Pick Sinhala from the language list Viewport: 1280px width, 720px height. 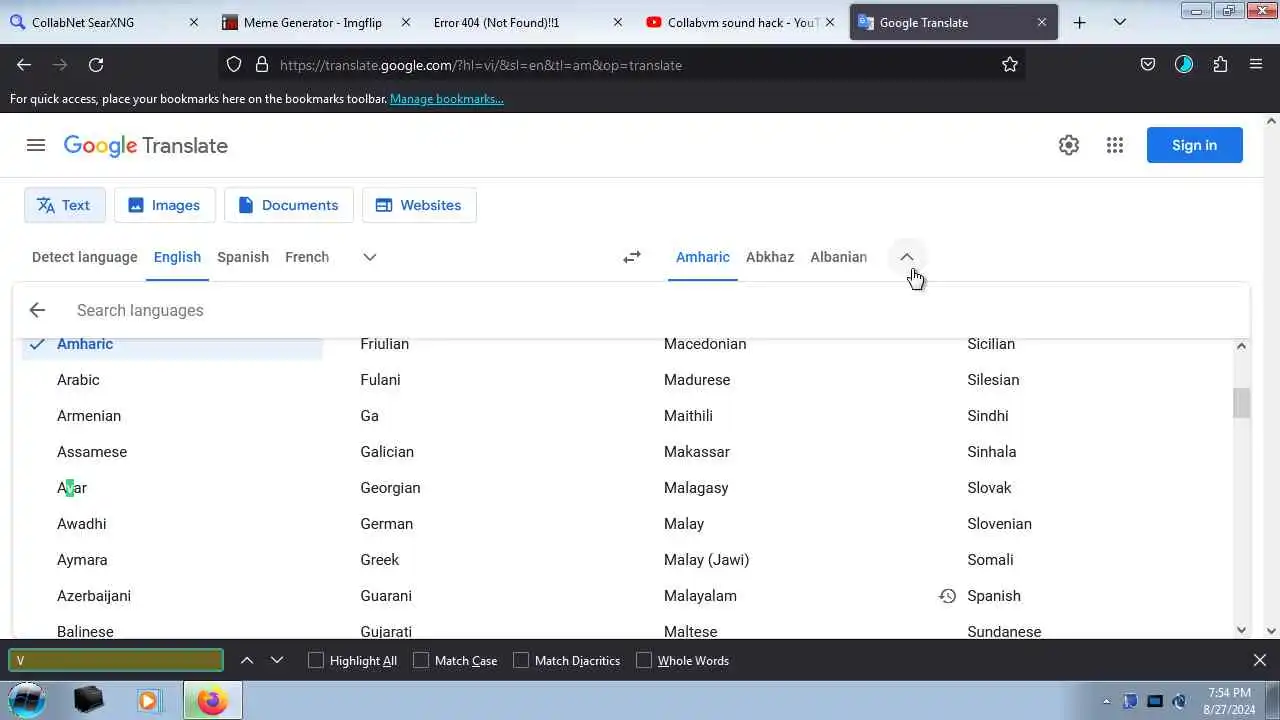coord(991,452)
